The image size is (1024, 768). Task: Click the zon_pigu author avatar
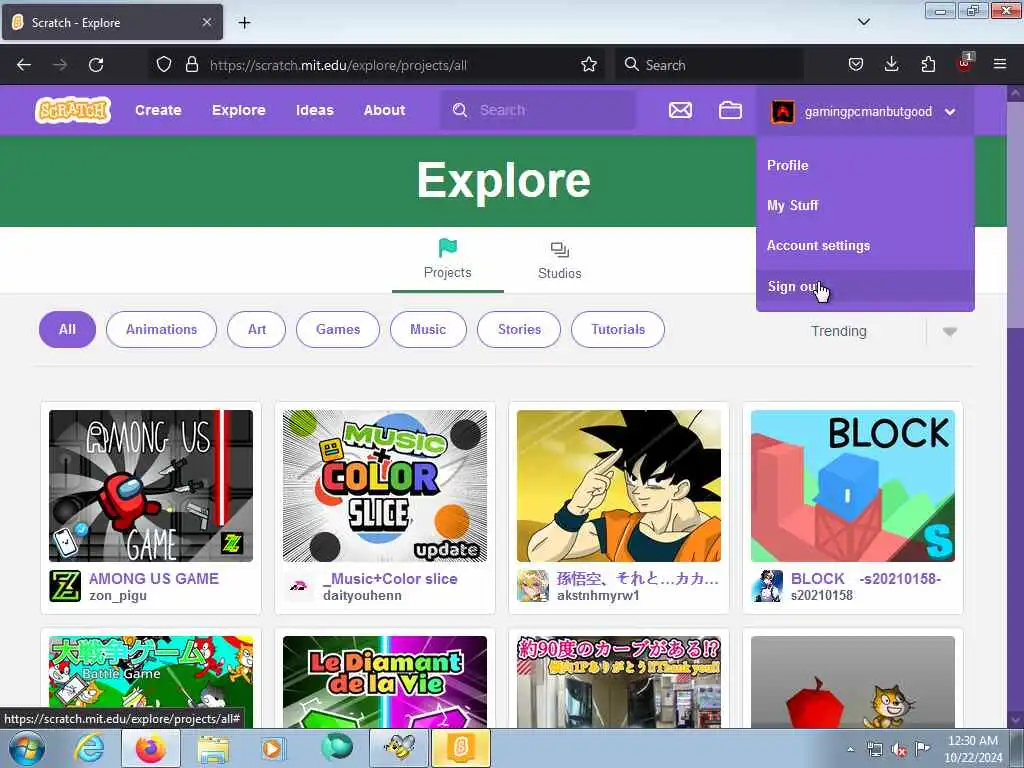[65, 586]
